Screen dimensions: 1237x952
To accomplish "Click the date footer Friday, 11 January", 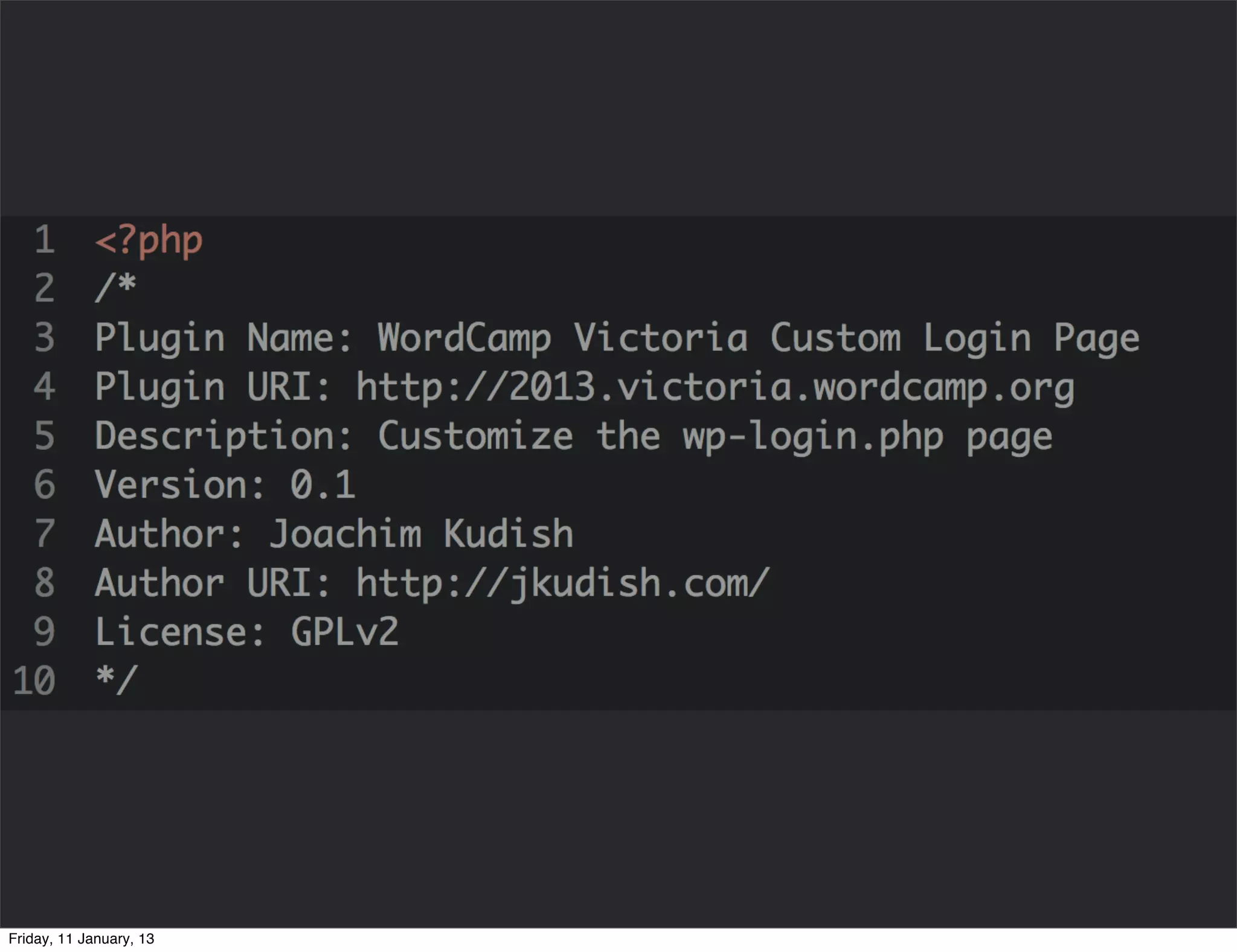I will [82, 939].
